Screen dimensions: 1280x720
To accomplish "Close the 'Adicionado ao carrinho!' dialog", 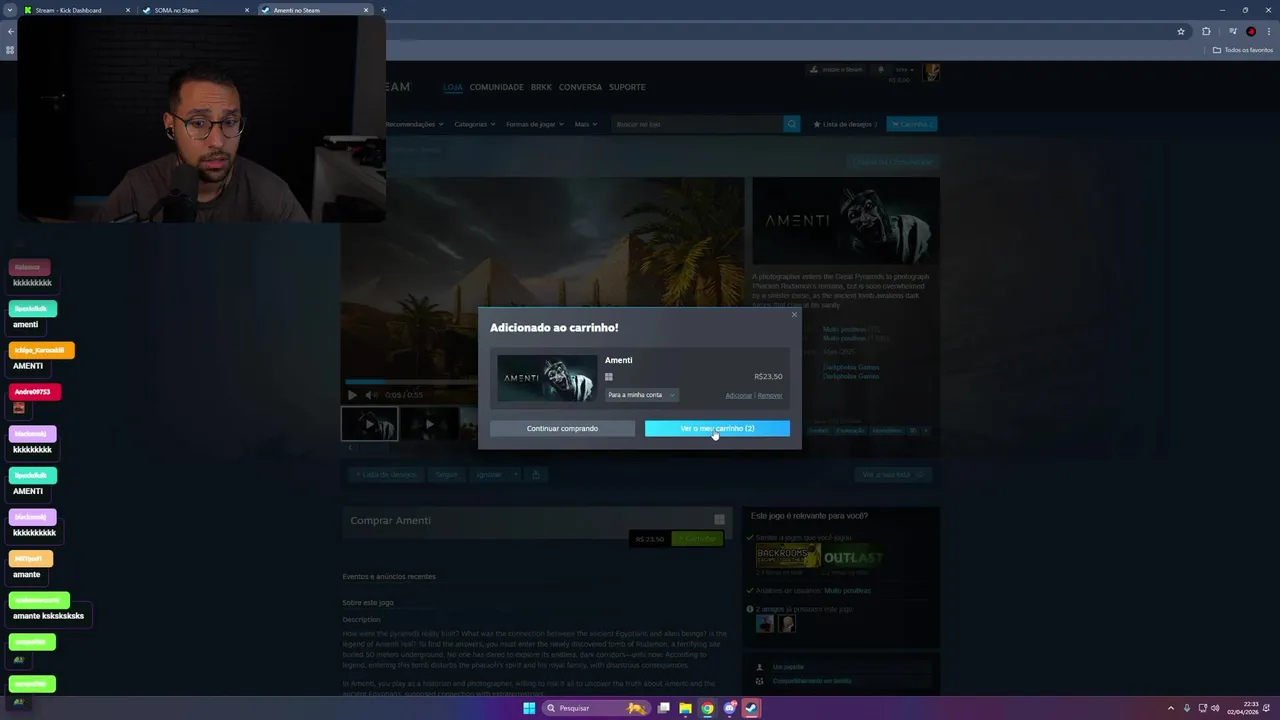I will tap(795, 315).
